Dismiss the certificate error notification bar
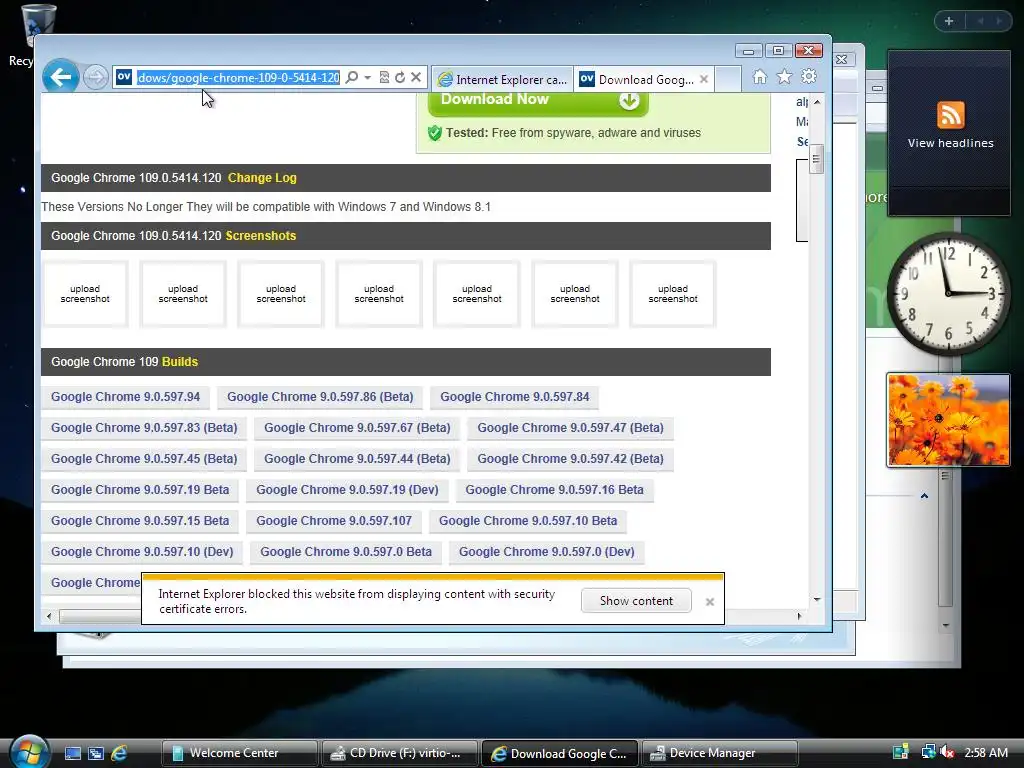 710,602
